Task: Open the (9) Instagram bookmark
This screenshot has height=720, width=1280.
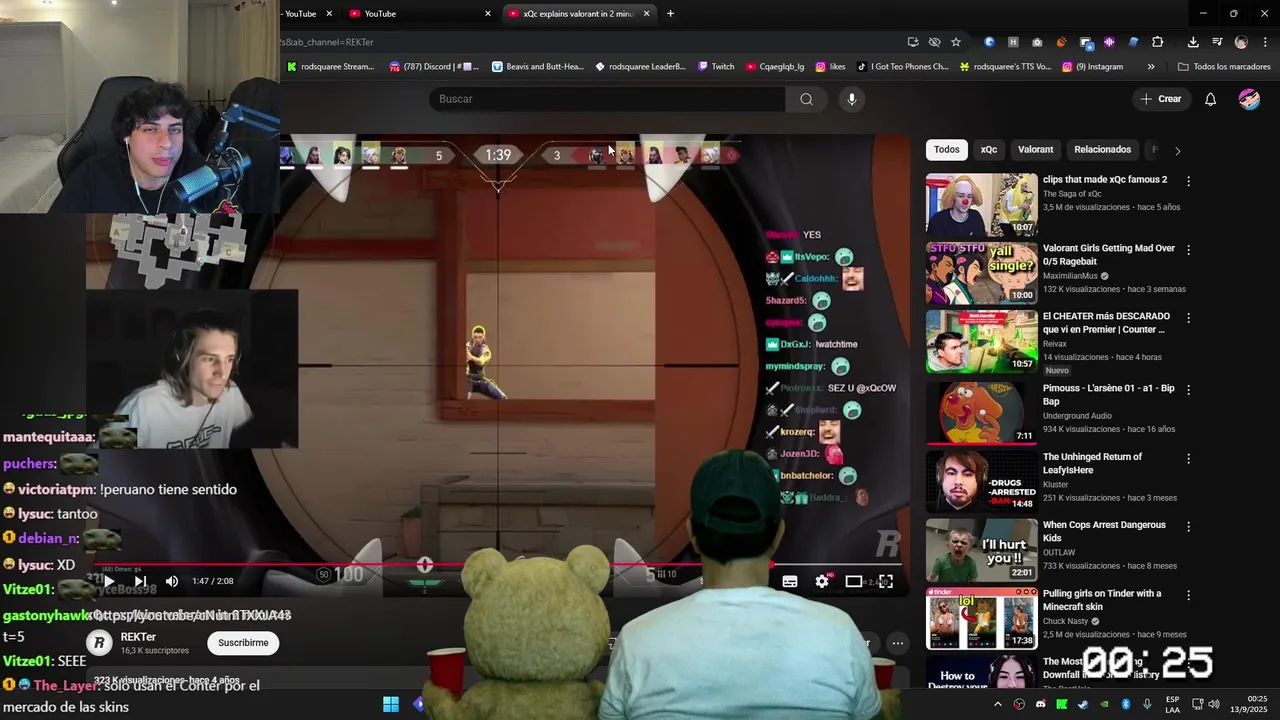Action: (1093, 67)
